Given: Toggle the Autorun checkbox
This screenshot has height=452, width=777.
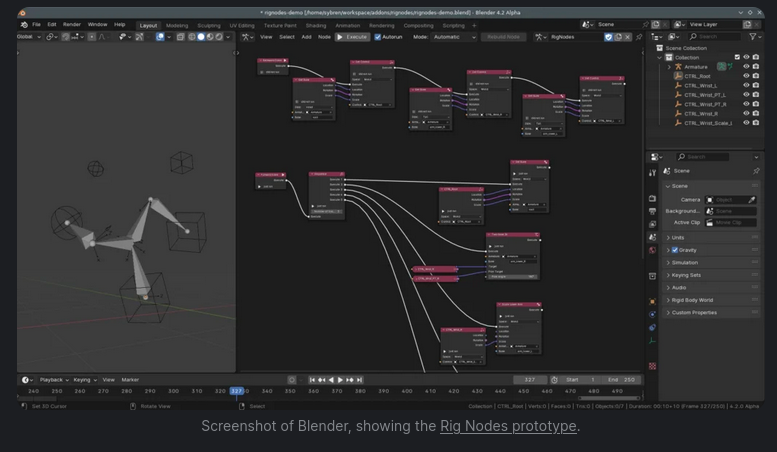Looking at the screenshot, I should tap(378, 37).
